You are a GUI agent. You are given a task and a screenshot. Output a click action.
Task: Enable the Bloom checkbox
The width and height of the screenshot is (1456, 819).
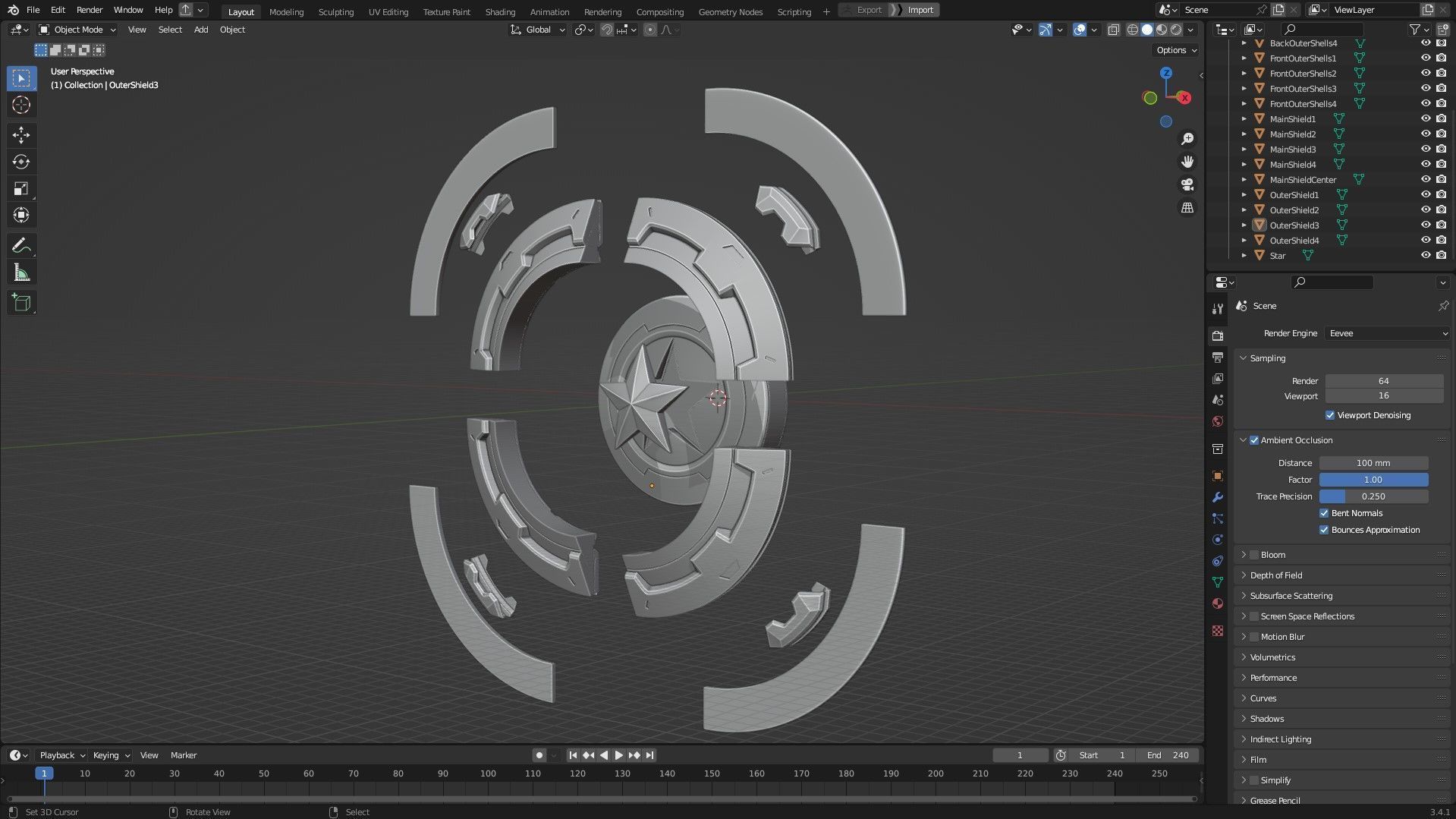[x=1254, y=555]
